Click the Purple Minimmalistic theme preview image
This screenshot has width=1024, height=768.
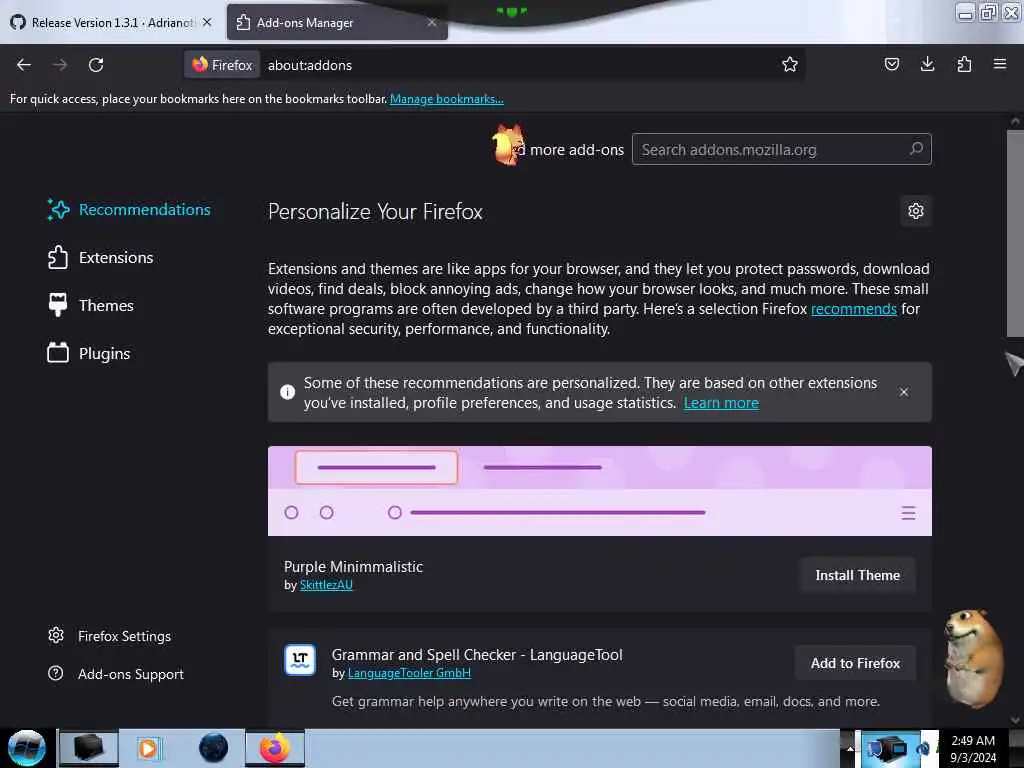click(x=600, y=491)
